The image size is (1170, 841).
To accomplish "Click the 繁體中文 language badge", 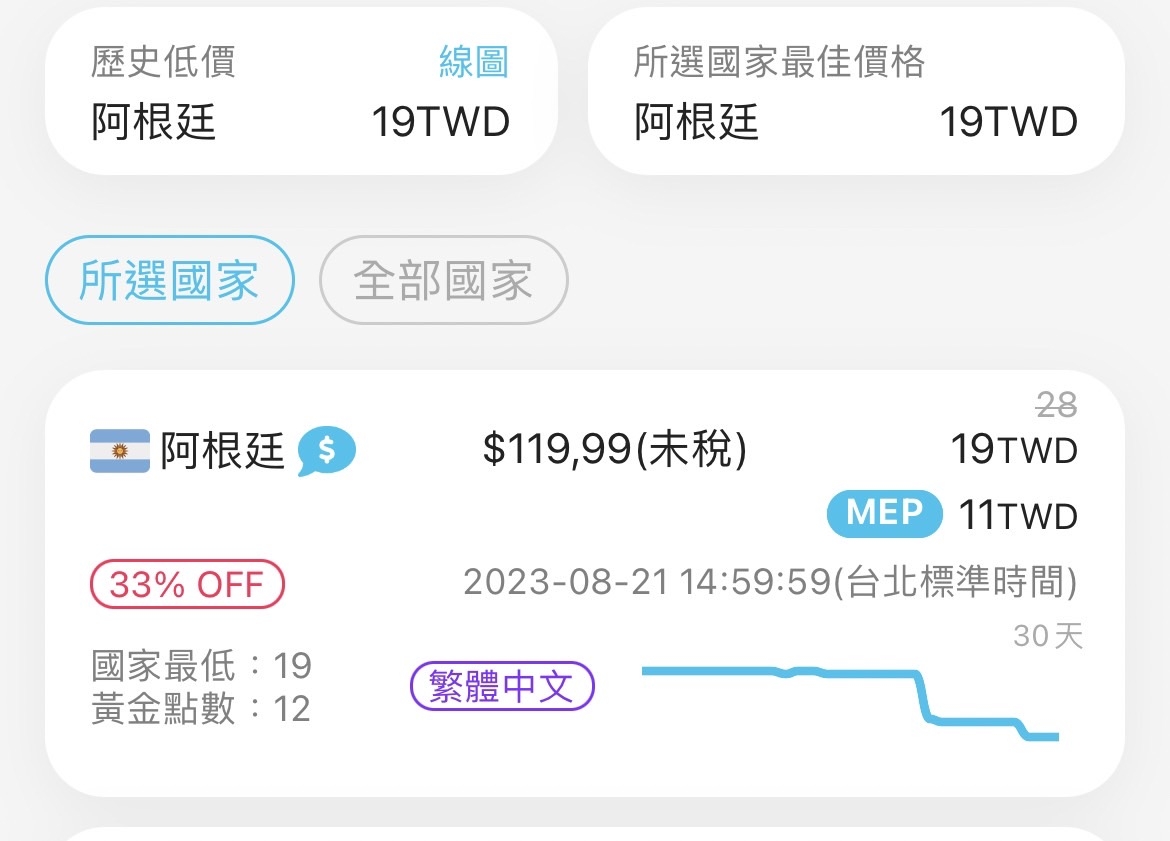I will click(503, 686).
